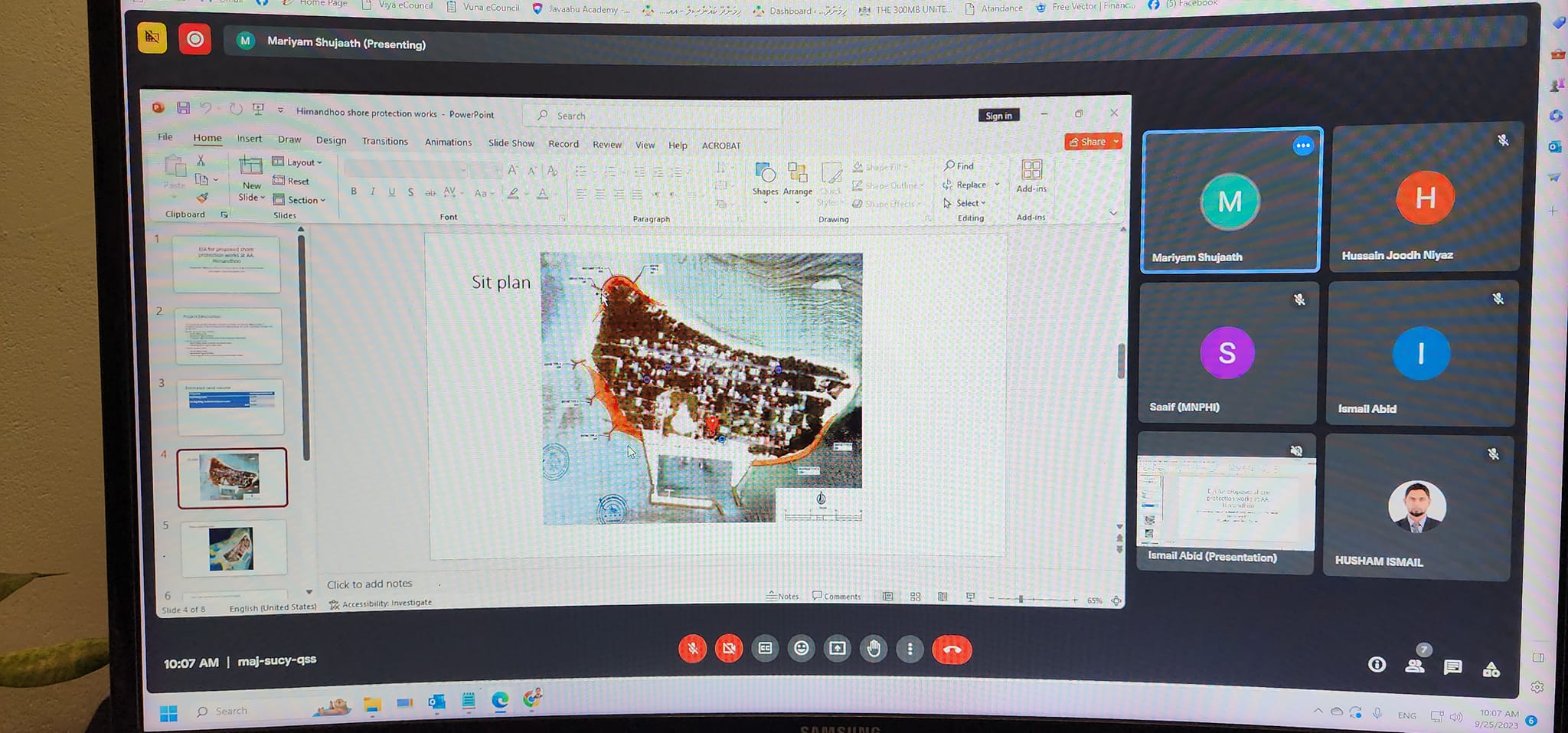Image resolution: width=1568 pixels, height=733 pixels.
Task: Click the Cut scissors icon
Action: click(201, 160)
